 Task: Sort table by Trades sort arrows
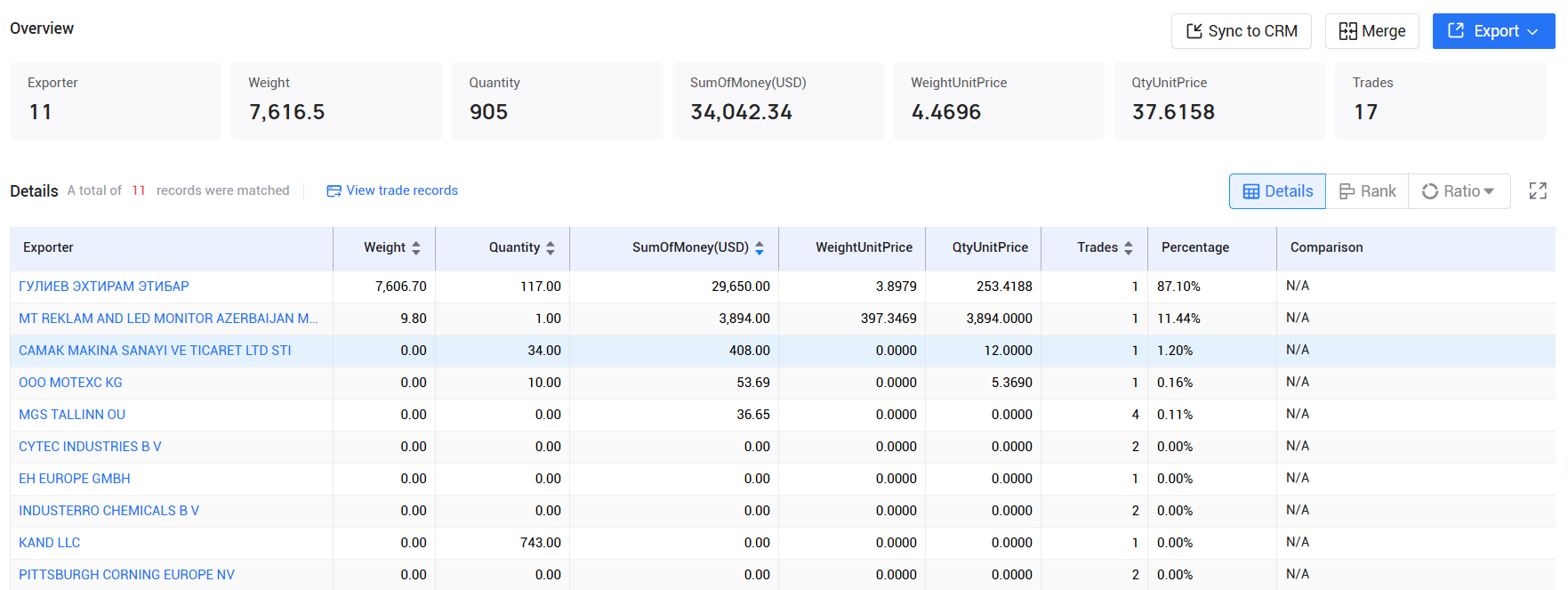[1129, 248]
